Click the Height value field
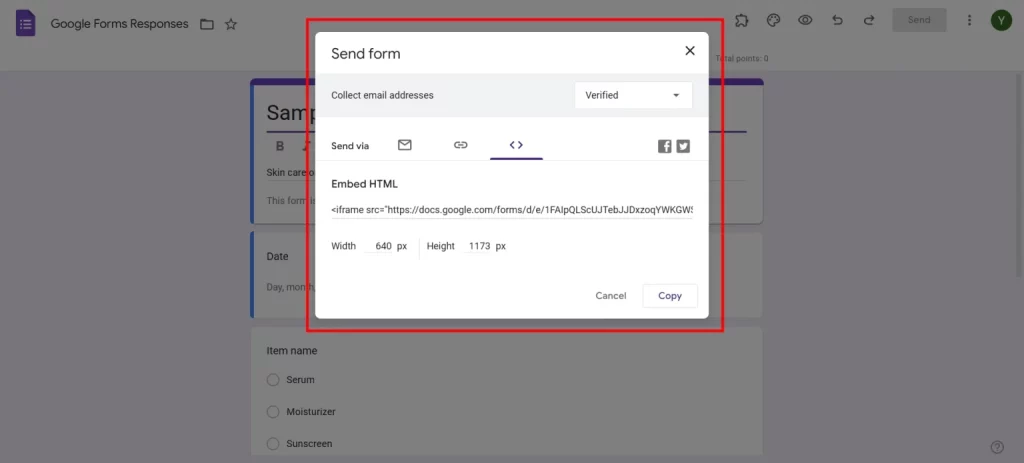The width and height of the screenshot is (1024, 463). 478,246
